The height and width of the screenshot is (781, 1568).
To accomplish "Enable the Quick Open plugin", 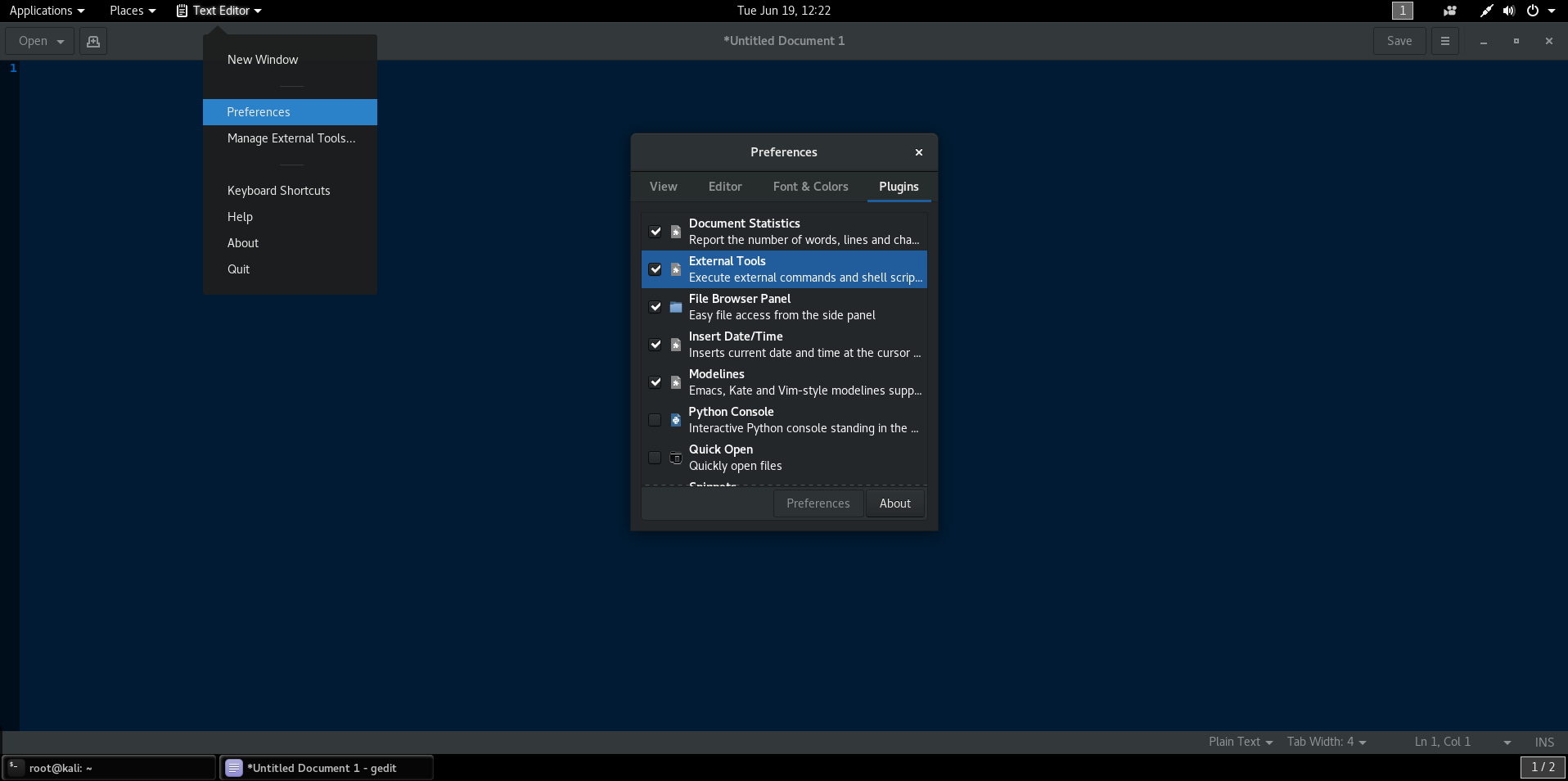I will (x=655, y=458).
